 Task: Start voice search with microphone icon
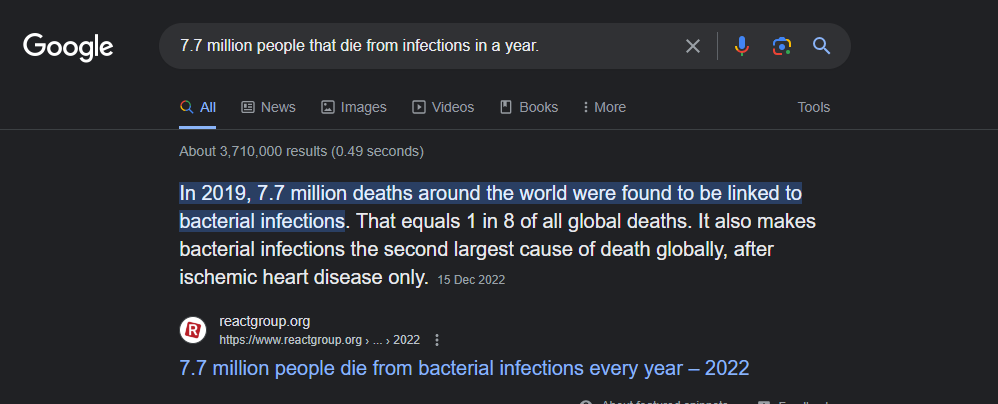741,46
